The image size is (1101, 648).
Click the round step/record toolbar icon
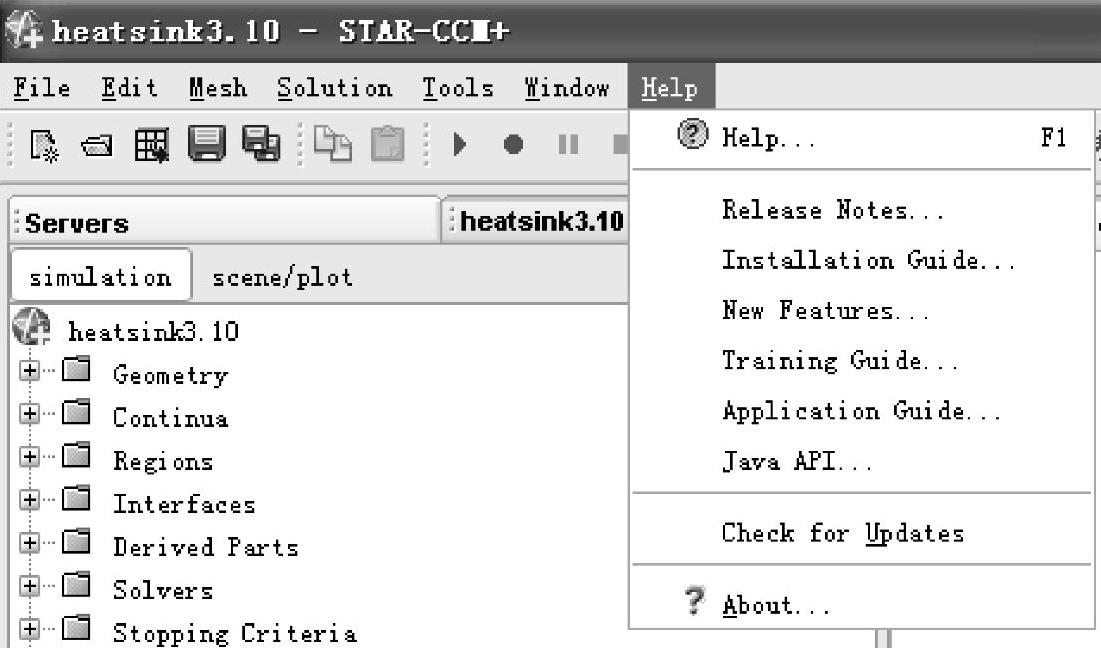(513, 145)
